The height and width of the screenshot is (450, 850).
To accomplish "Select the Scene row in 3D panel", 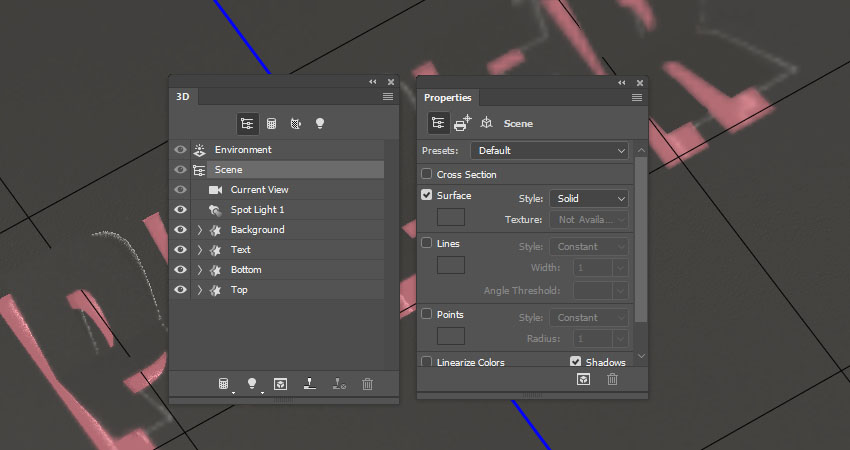I will point(277,170).
